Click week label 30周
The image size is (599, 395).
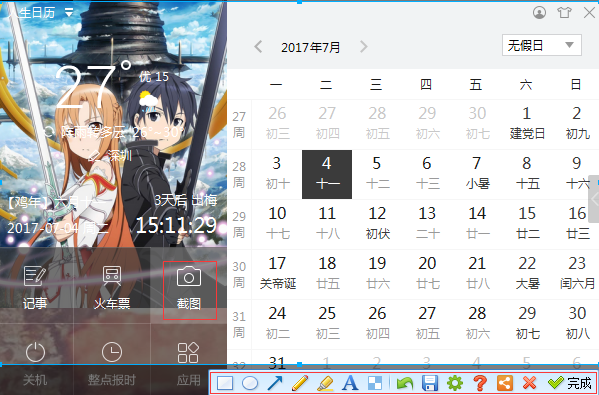click(x=239, y=274)
